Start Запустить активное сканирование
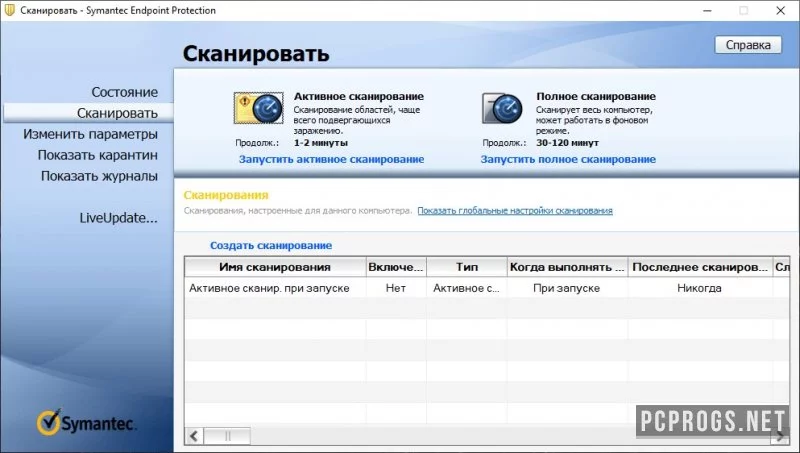This screenshot has width=800, height=453. [331, 159]
